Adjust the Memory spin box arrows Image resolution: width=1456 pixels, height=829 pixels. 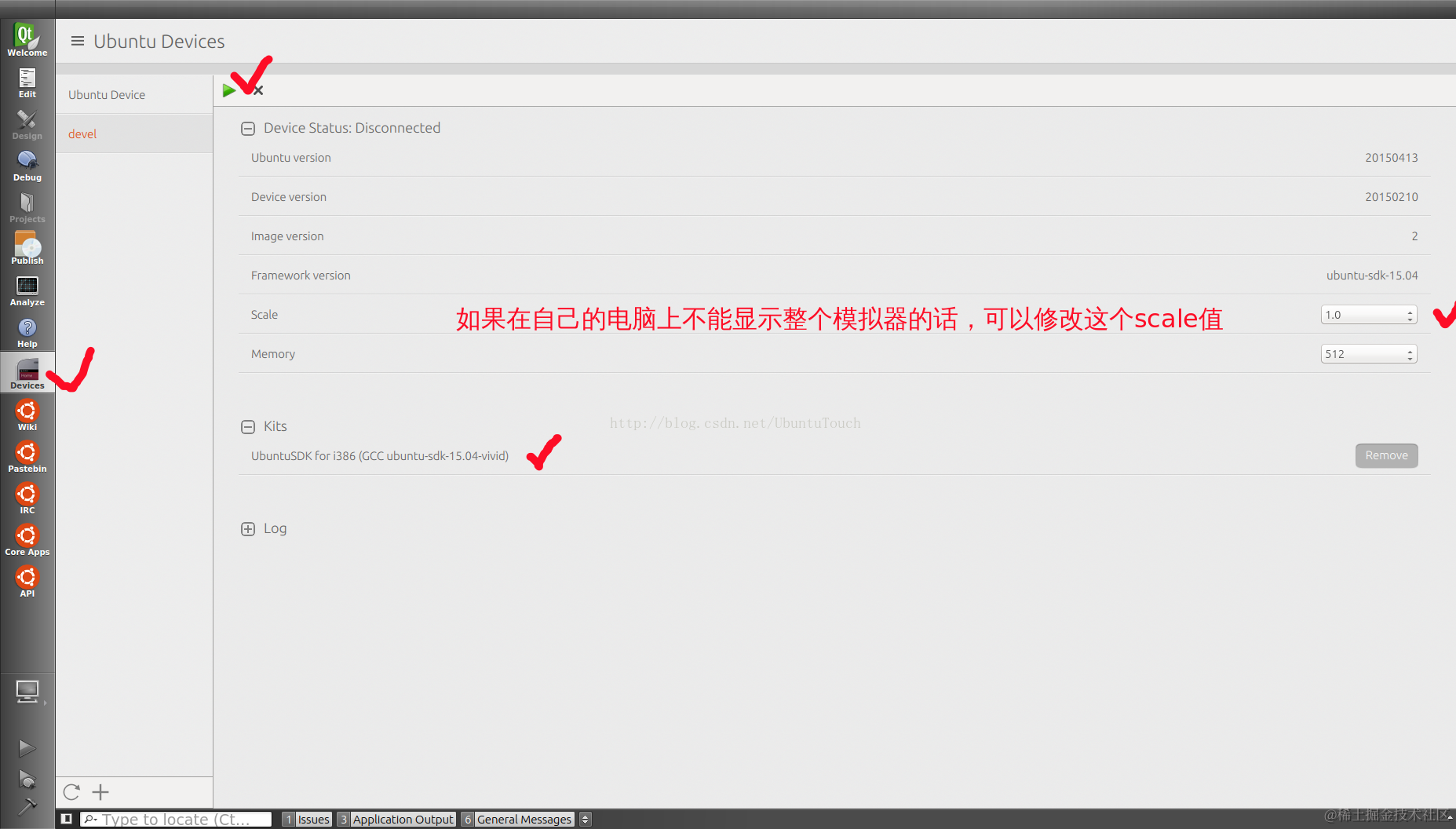click(x=1410, y=354)
